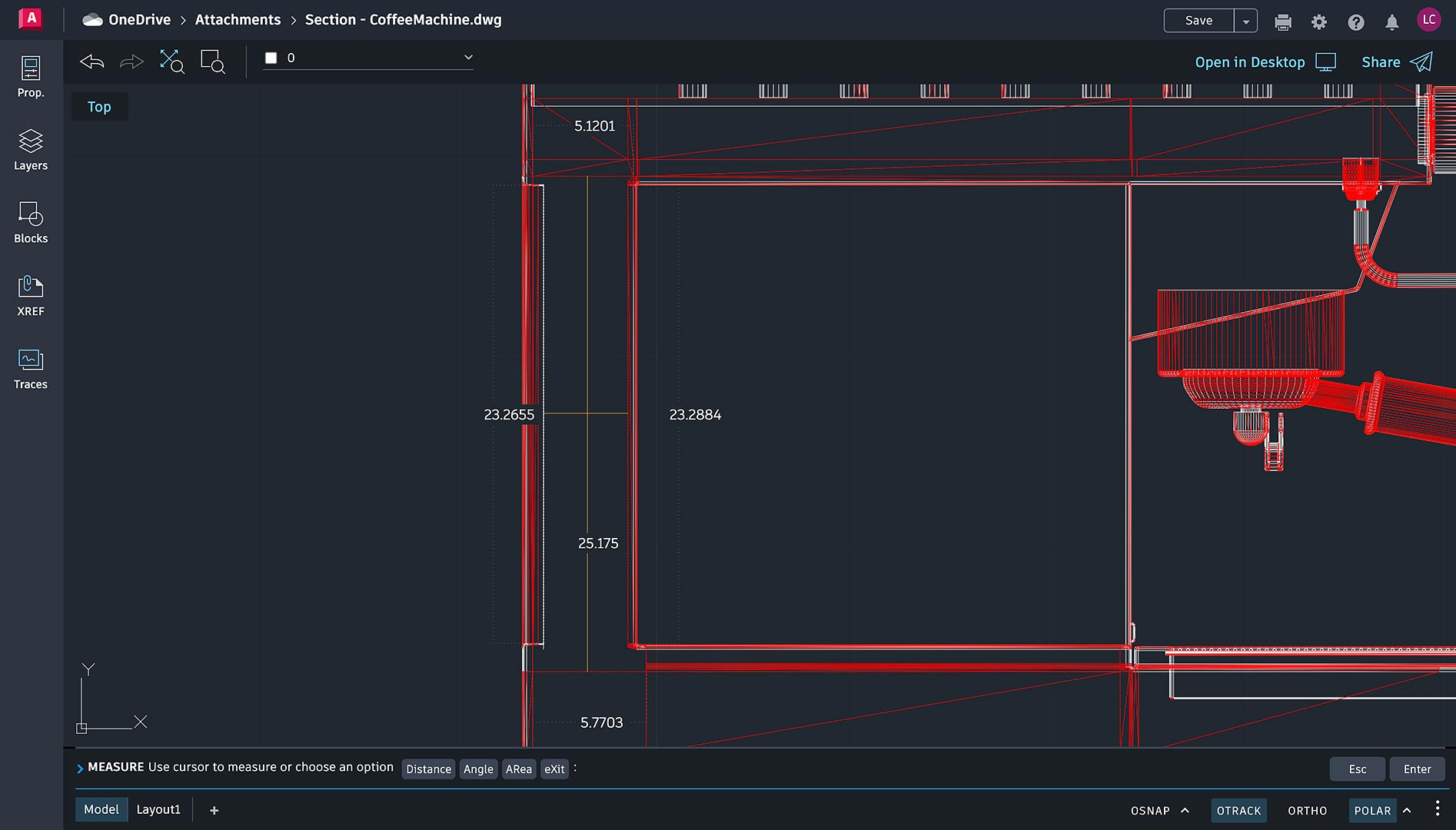Open the Layers panel

[31, 150]
